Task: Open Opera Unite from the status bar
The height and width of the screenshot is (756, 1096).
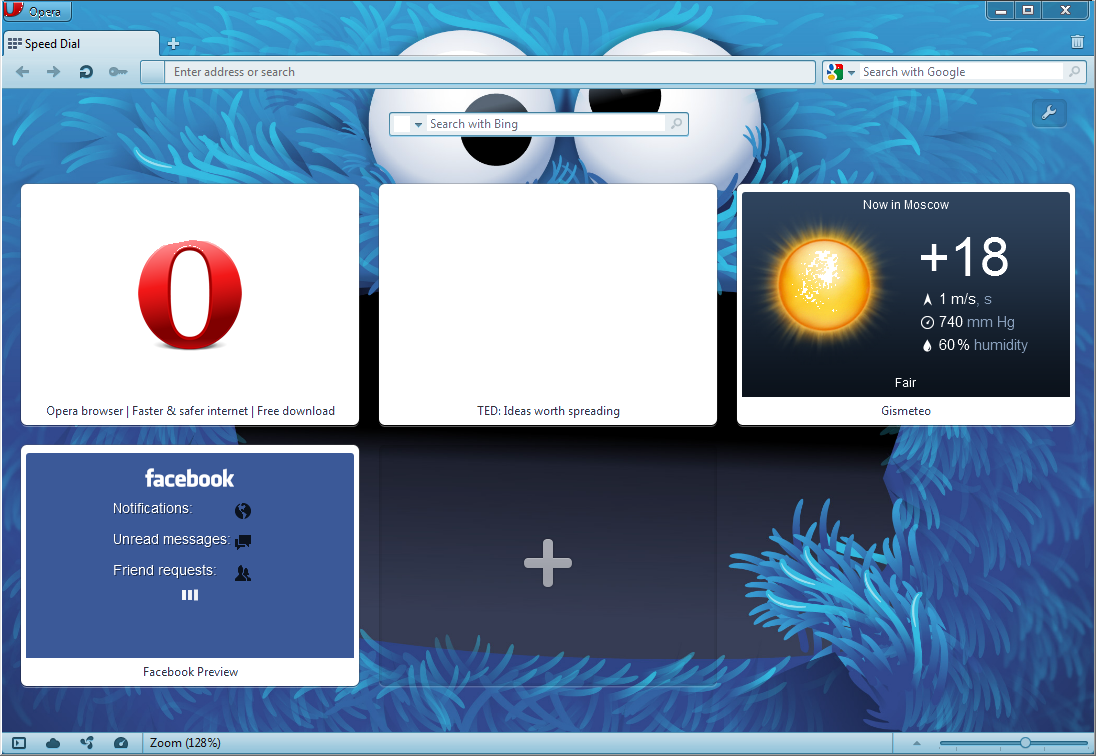Action: pos(87,742)
